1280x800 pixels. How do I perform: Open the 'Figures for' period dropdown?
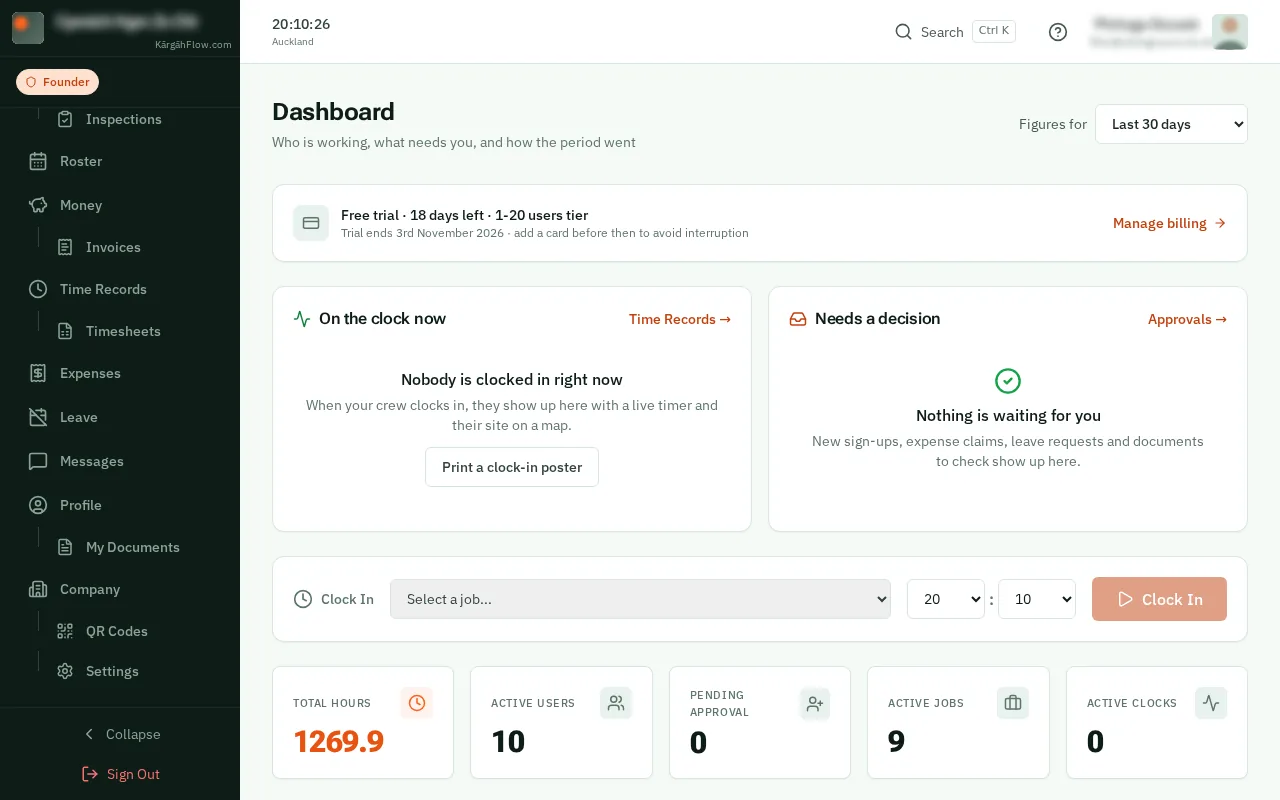pos(1171,124)
